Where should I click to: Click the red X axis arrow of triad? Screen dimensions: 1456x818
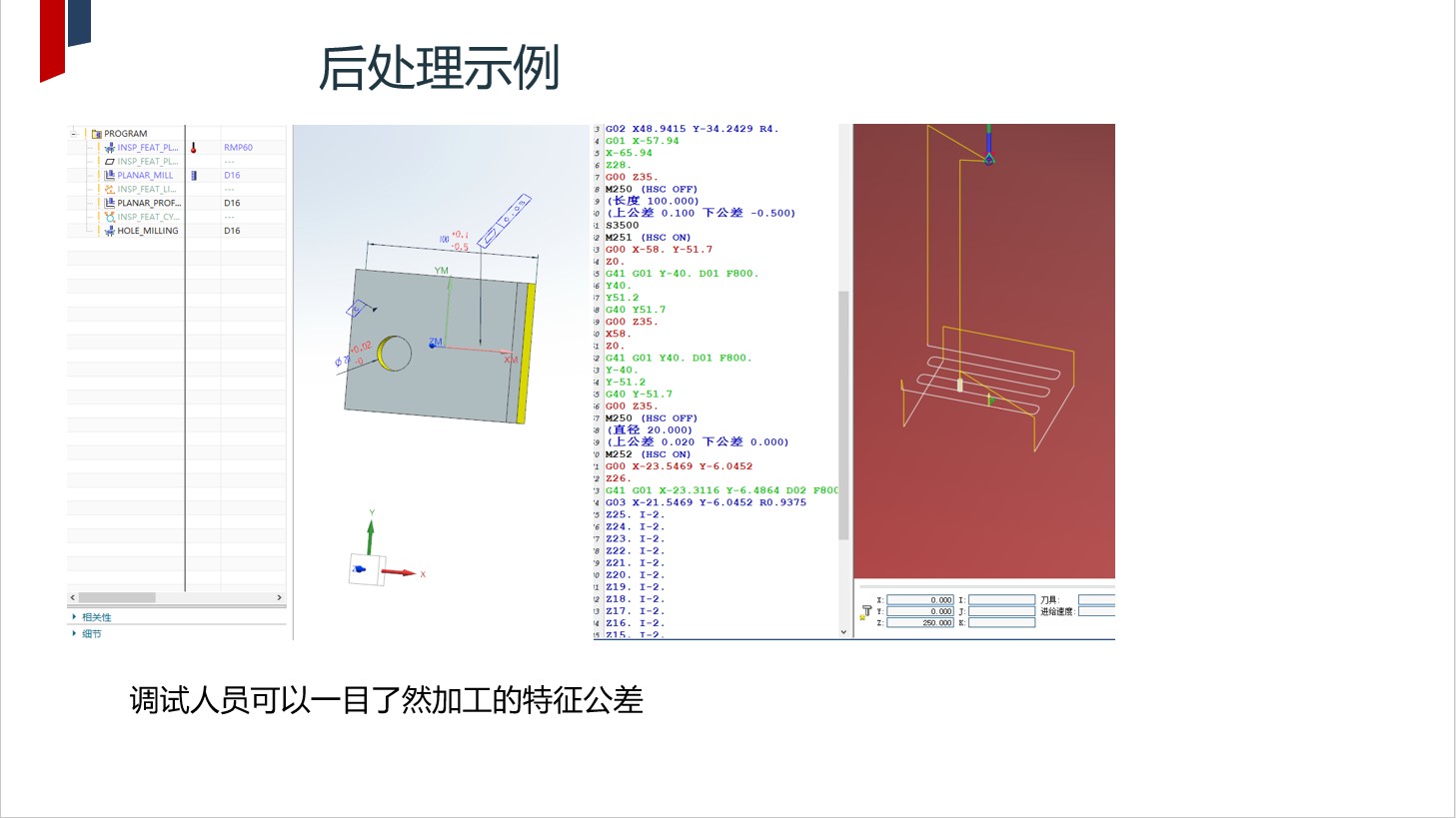tap(400, 572)
